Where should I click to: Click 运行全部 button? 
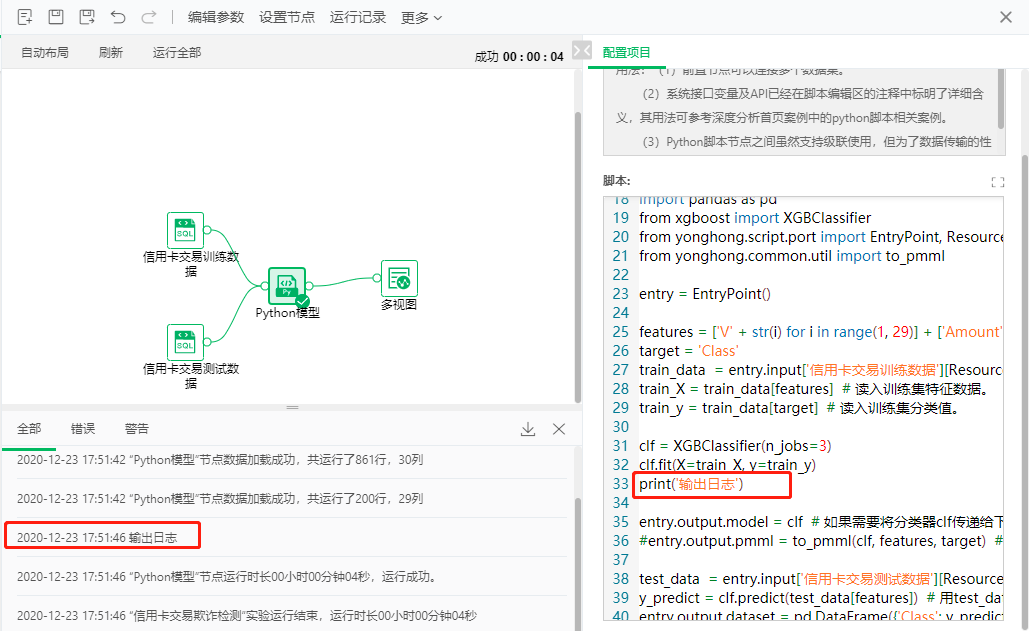coord(177,52)
